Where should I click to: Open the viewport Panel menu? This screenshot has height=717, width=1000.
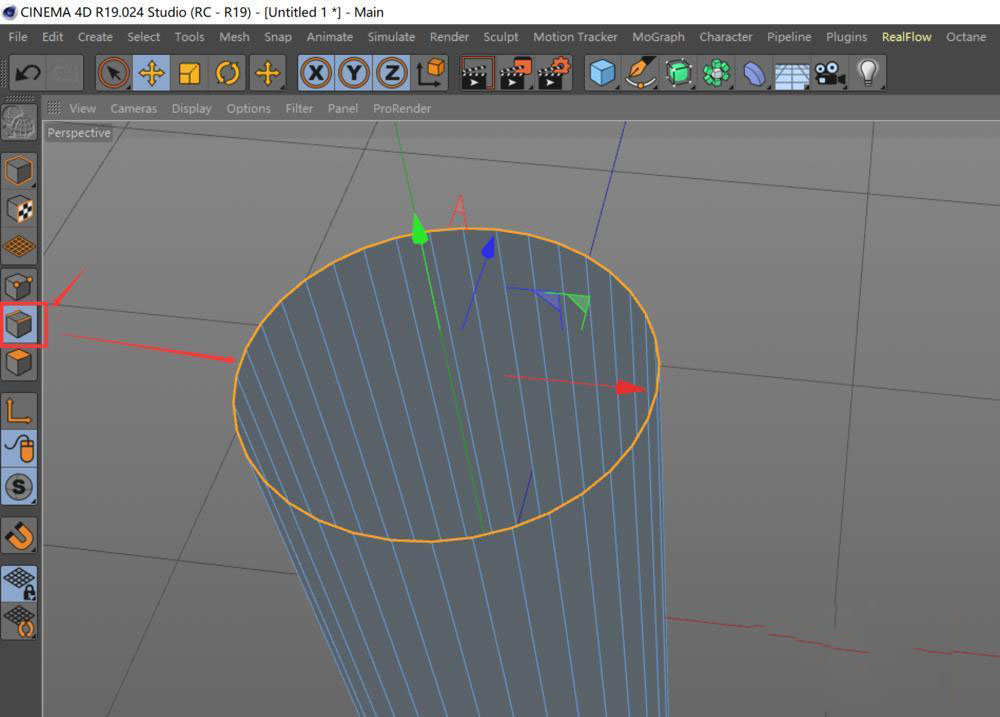(x=342, y=108)
